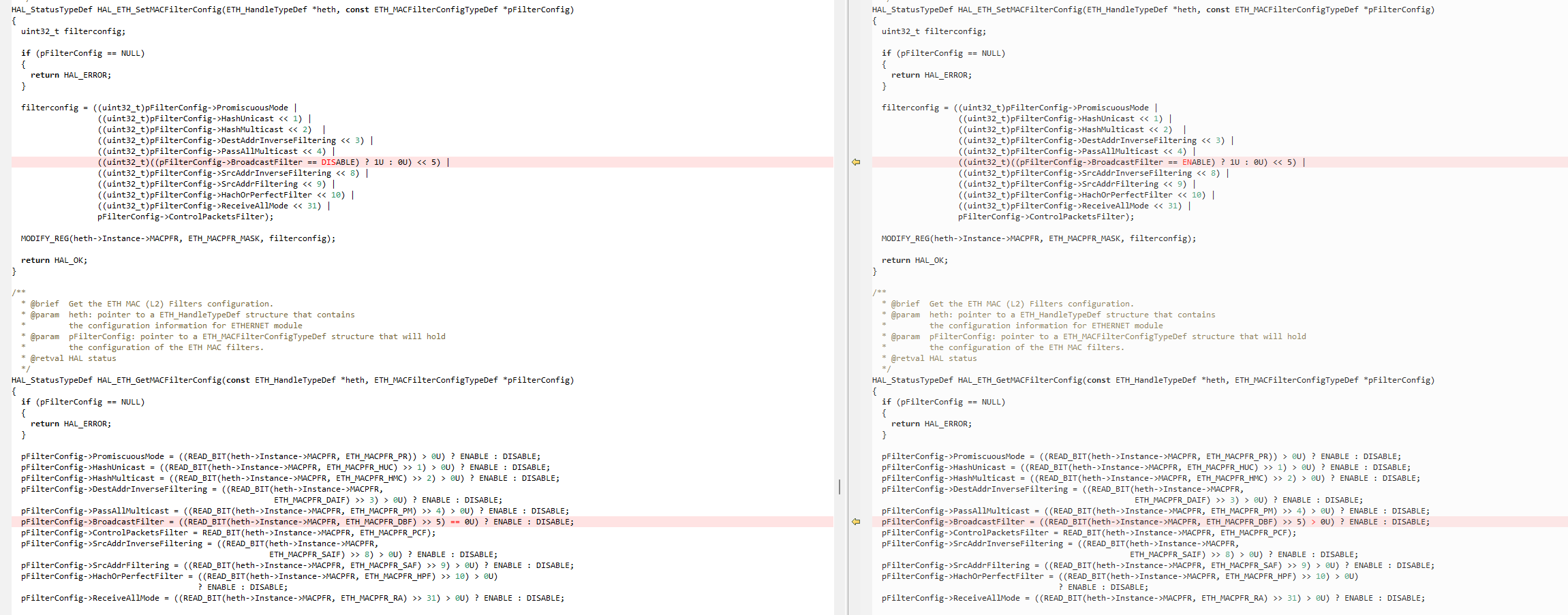Click right highlighted '> 0U' BroadcastFilter line
This screenshot has width=1568, height=615.
point(1155,522)
